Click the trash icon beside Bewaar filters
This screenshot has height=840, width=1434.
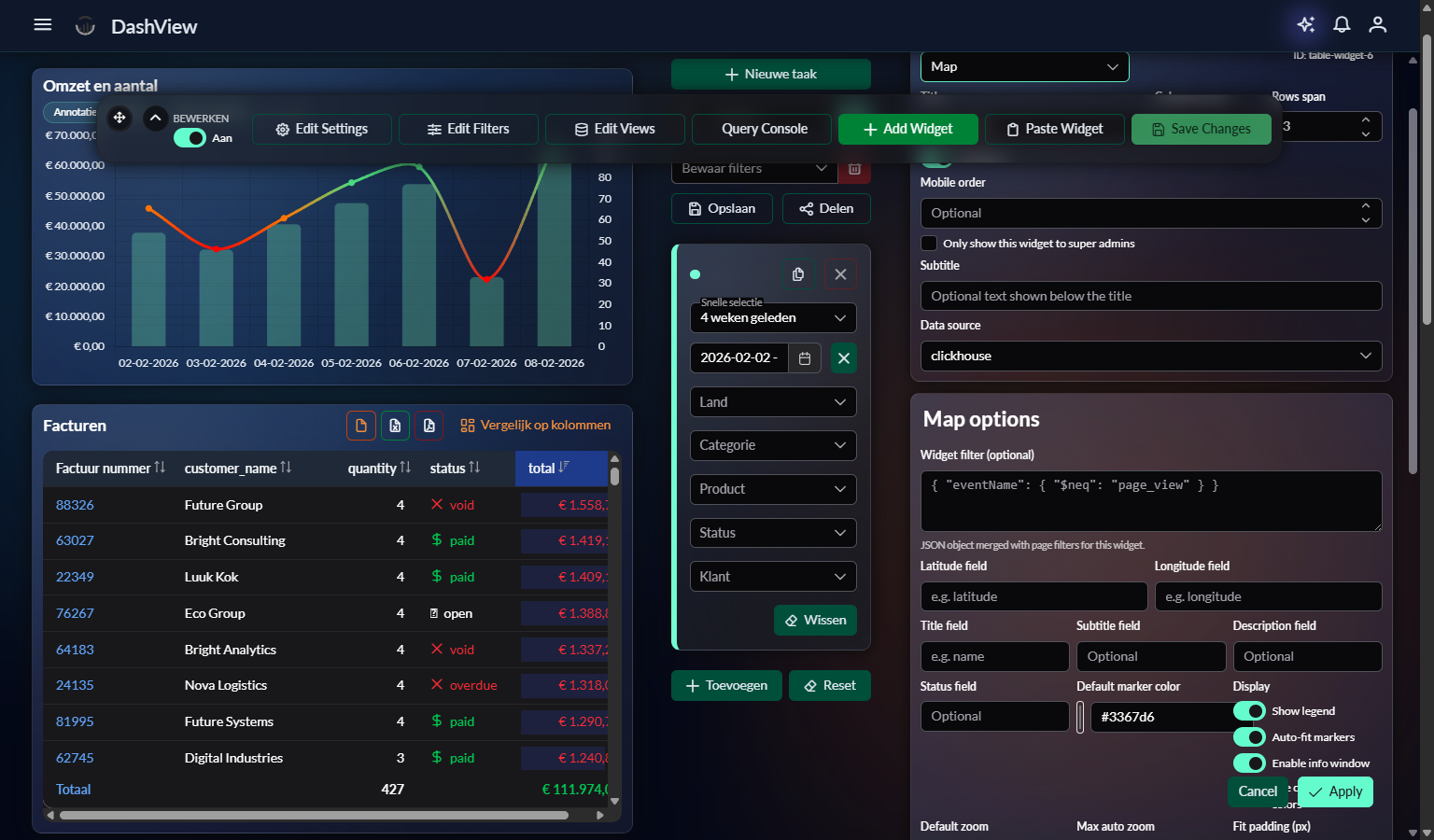[x=854, y=168]
